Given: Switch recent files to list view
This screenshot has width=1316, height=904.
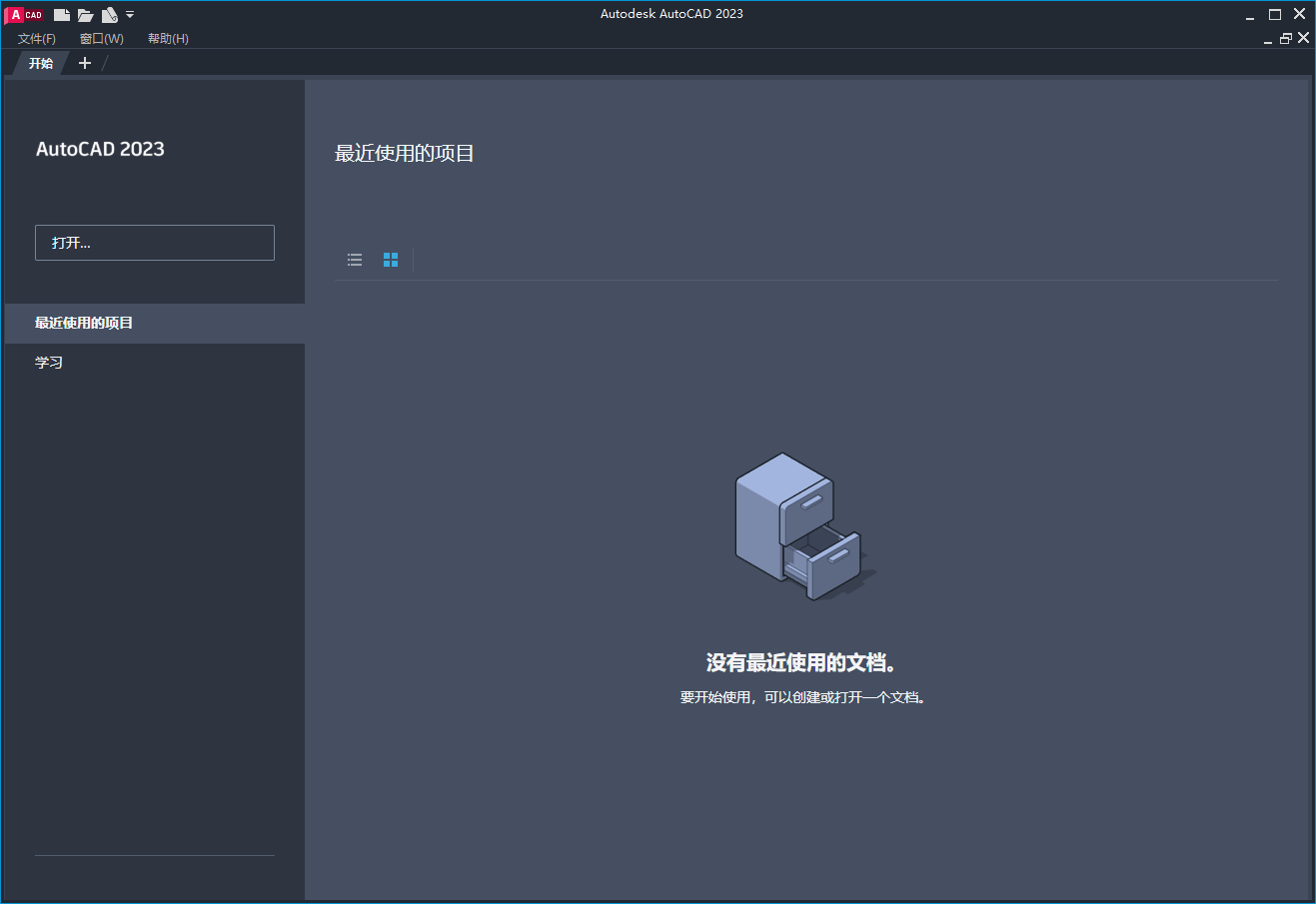Looking at the screenshot, I should point(355,260).
